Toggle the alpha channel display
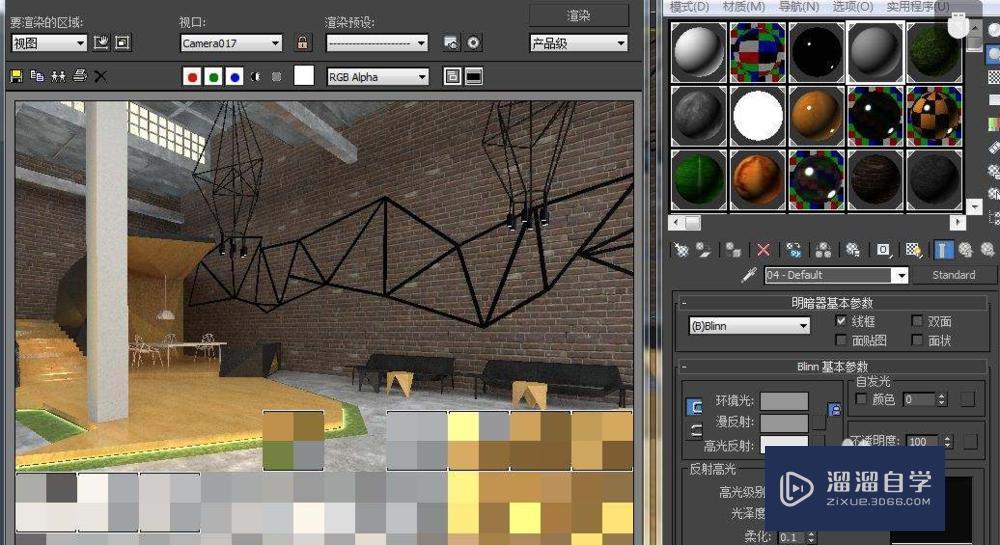This screenshot has width=1000, height=545. tap(256, 76)
